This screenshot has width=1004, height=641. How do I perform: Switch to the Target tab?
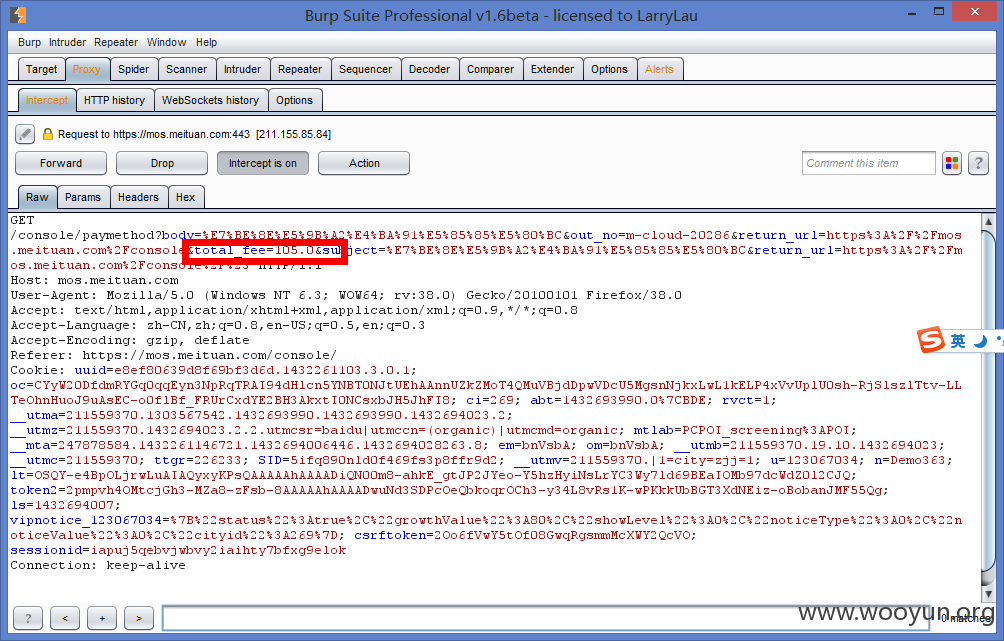click(x=42, y=69)
